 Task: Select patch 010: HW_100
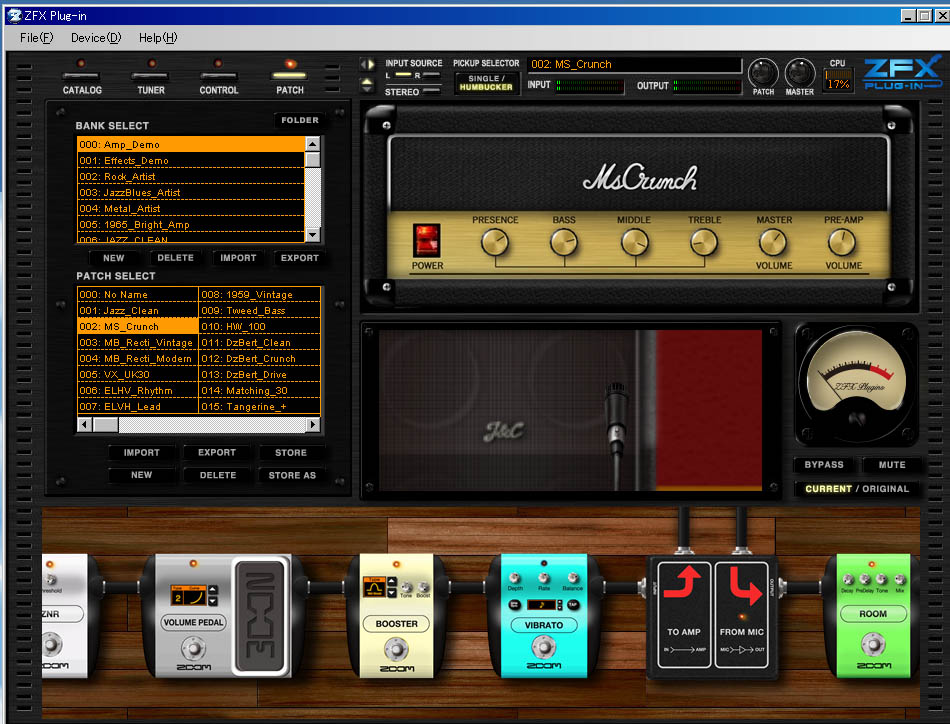click(x=259, y=326)
